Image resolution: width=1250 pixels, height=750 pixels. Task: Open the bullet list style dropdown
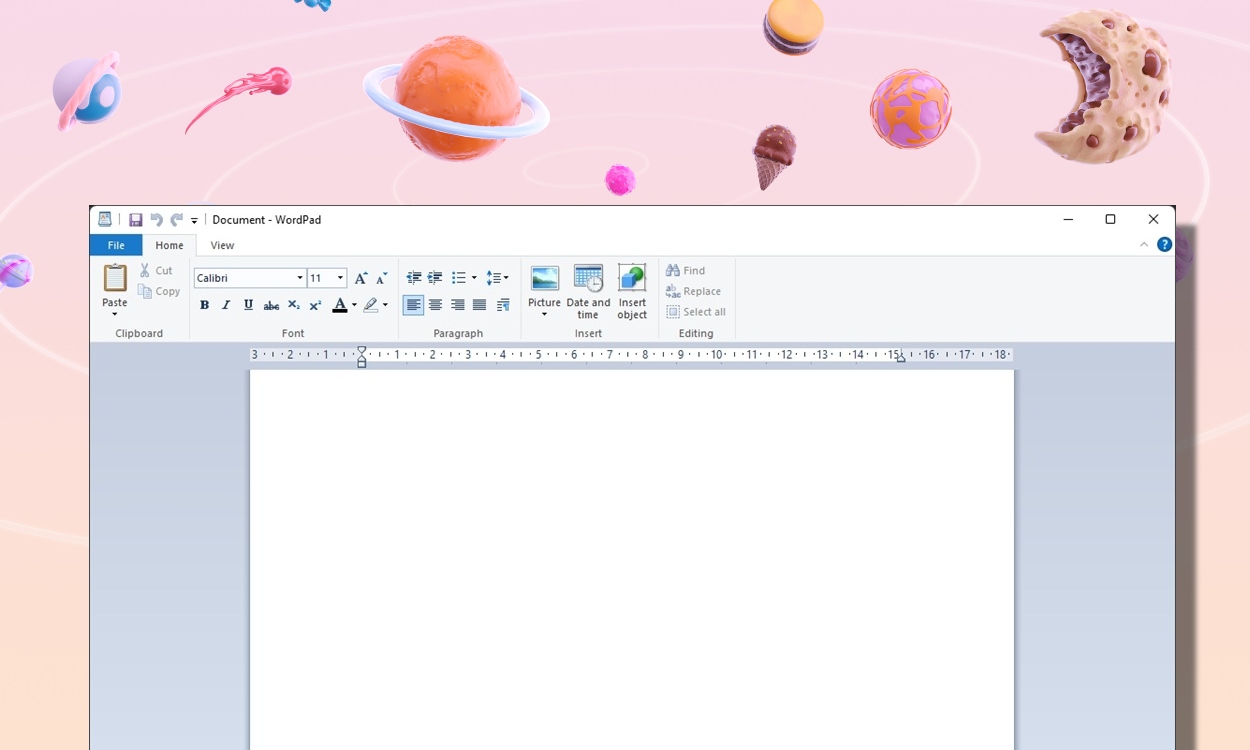click(x=474, y=277)
